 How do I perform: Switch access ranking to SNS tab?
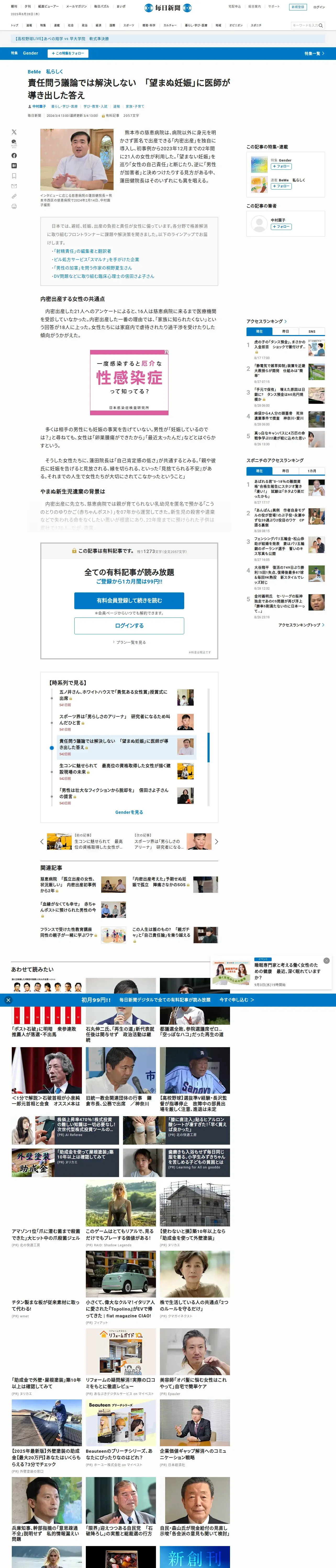(312, 331)
